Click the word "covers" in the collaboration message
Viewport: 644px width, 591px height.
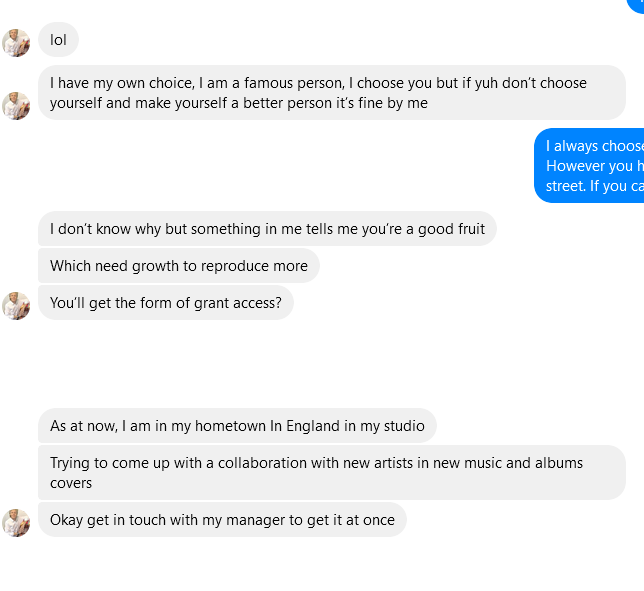coord(71,483)
